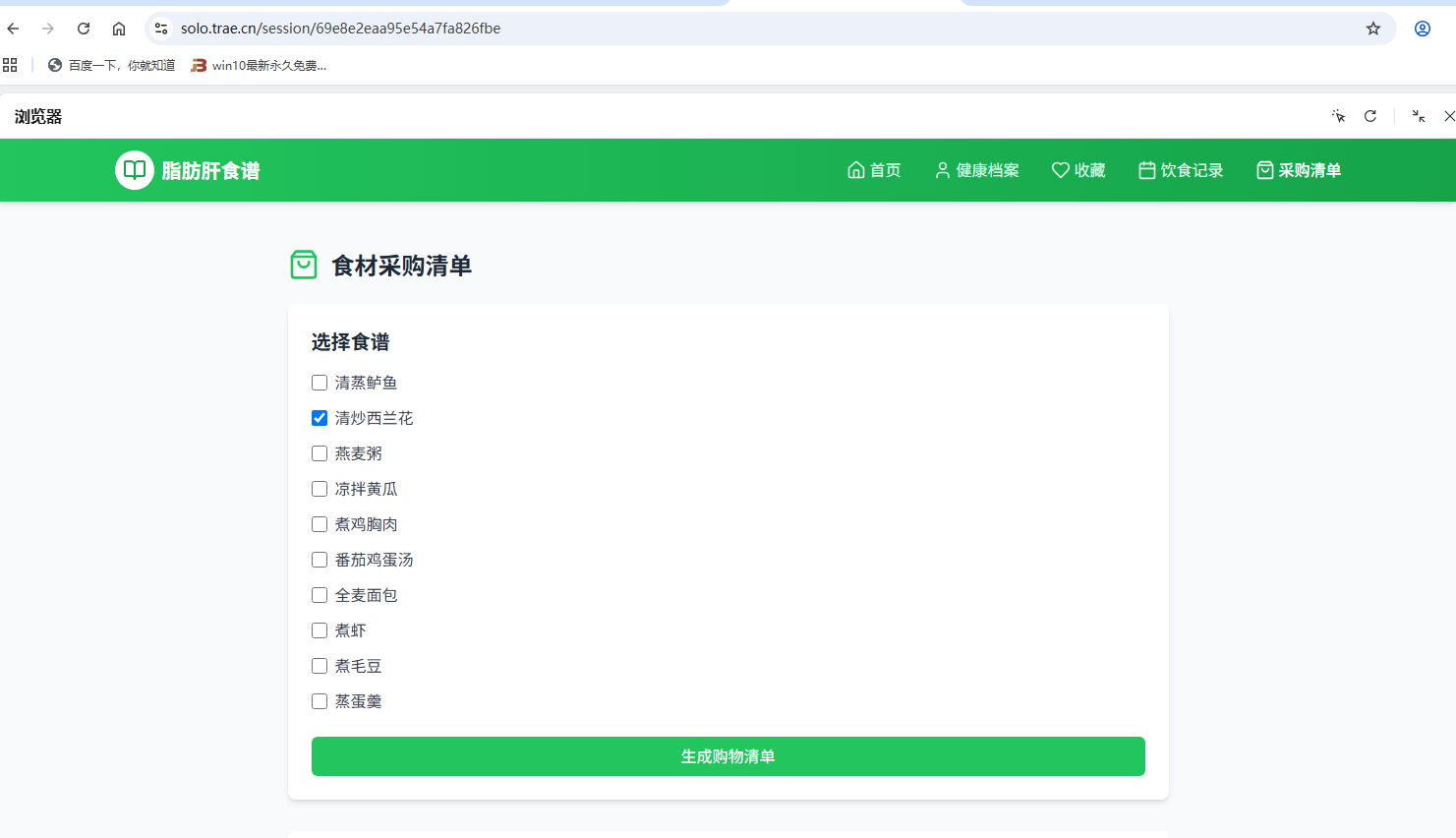This screenshot has height=838, width=1456.
Task: Open the 首页 navigation item
Action: pyautogui.click(x=874, y=170)
